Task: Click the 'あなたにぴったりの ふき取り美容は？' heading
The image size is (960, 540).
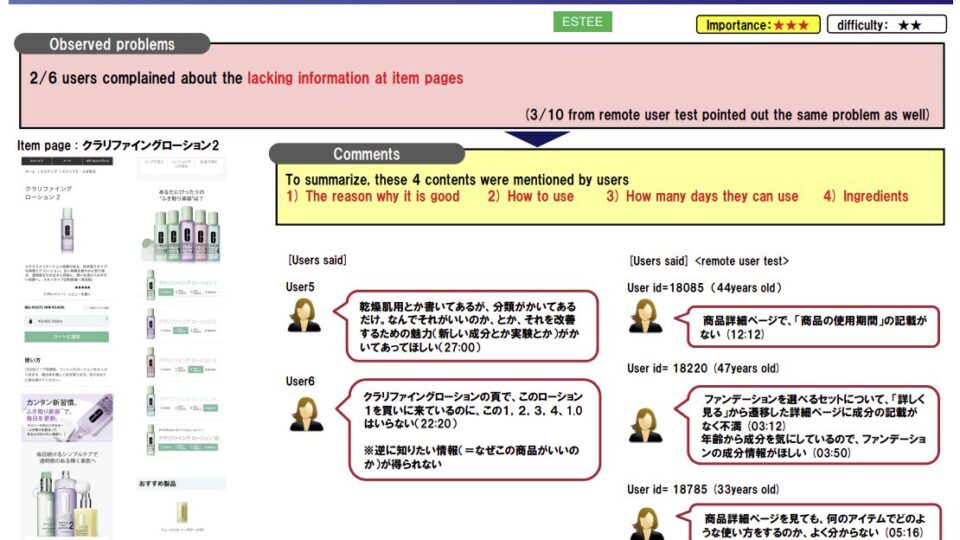Action: pos(181,195)
